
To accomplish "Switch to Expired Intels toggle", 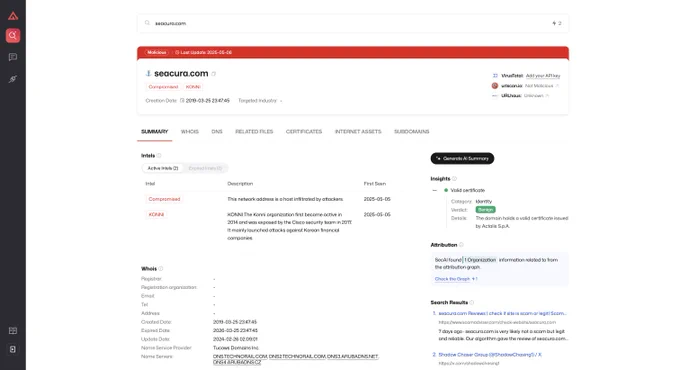I will [x=205, y=168].
